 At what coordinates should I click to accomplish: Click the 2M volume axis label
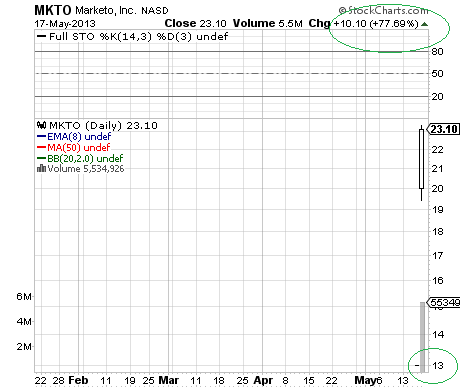click(x=24, y=347)
